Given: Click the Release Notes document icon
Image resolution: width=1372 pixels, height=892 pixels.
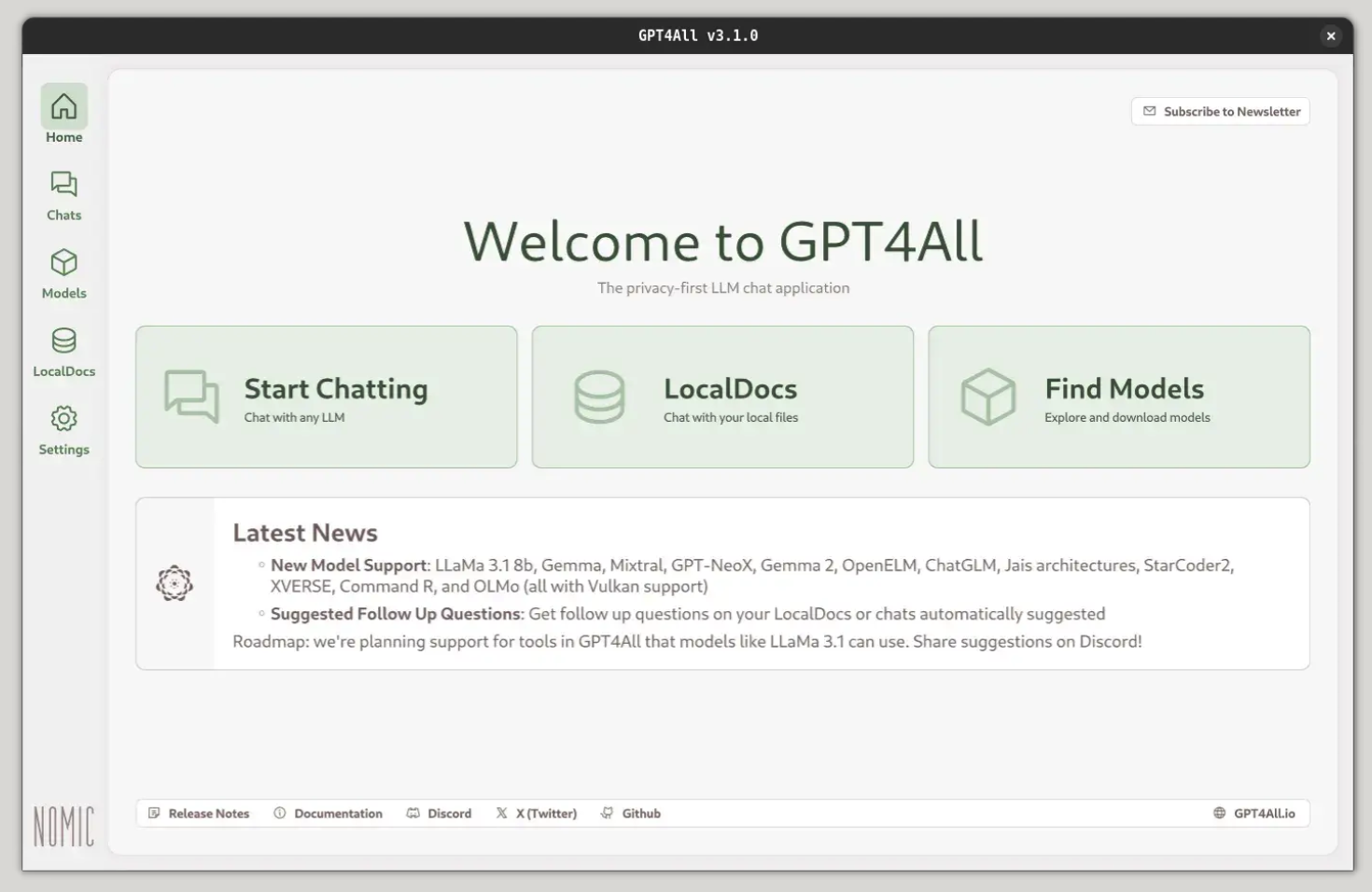Looking at the screenshot, I should tap(154, 814).
